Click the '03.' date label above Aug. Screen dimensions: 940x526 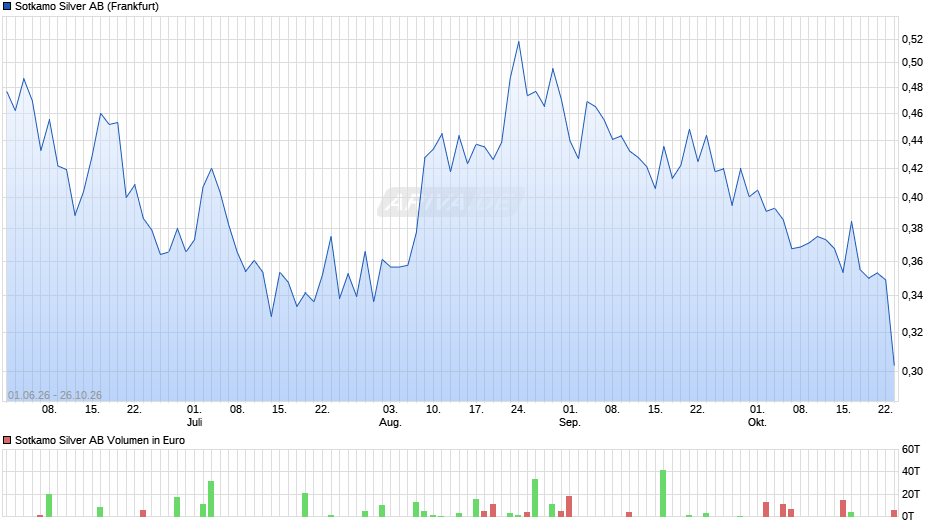pos(390,409)
